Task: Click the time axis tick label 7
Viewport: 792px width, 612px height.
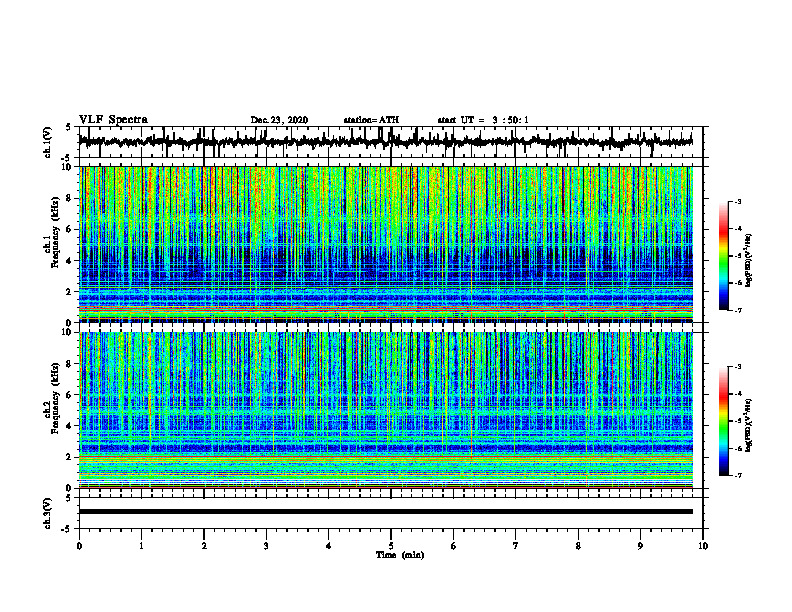Action: coord(516,546)
